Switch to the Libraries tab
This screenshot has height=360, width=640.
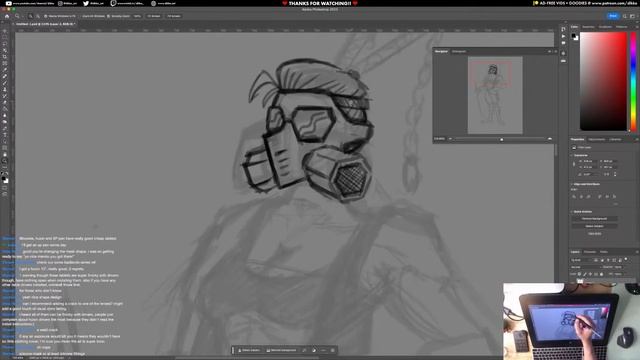[x=616, y=140]
